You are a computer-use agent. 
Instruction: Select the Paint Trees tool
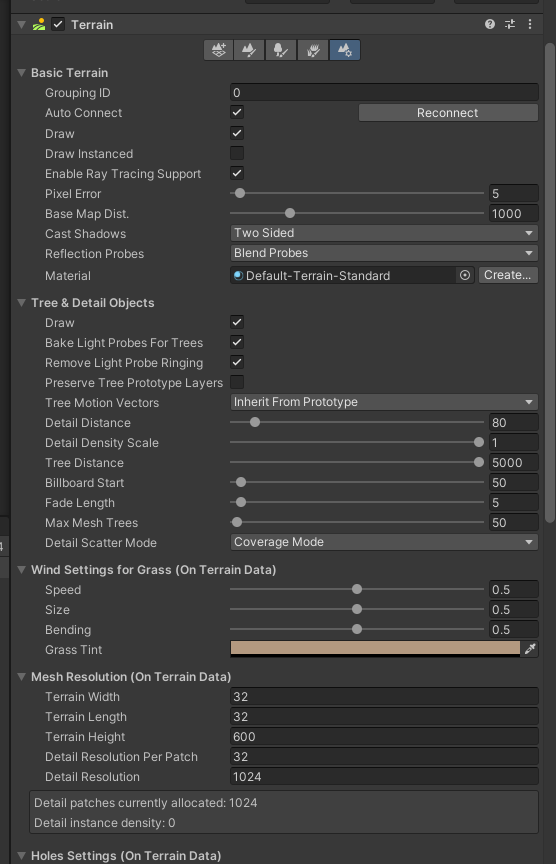pos(281,50)
